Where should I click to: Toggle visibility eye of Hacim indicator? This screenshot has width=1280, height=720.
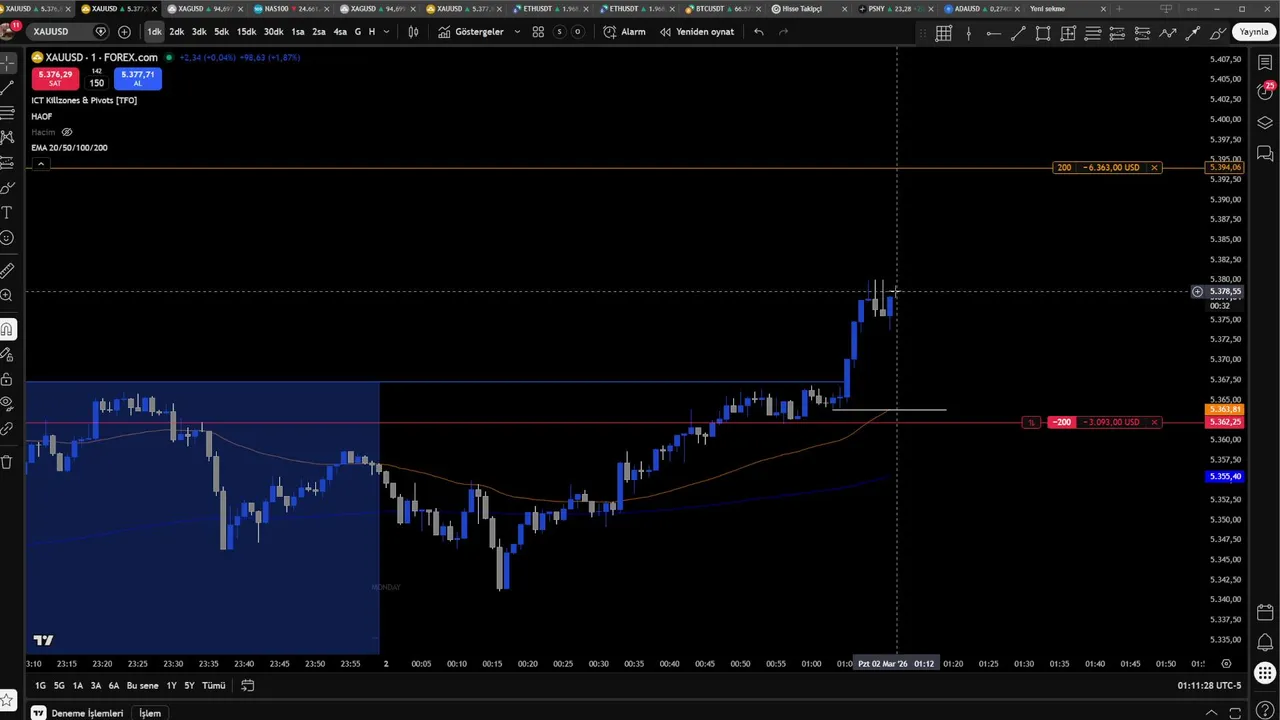coord(67,132)
